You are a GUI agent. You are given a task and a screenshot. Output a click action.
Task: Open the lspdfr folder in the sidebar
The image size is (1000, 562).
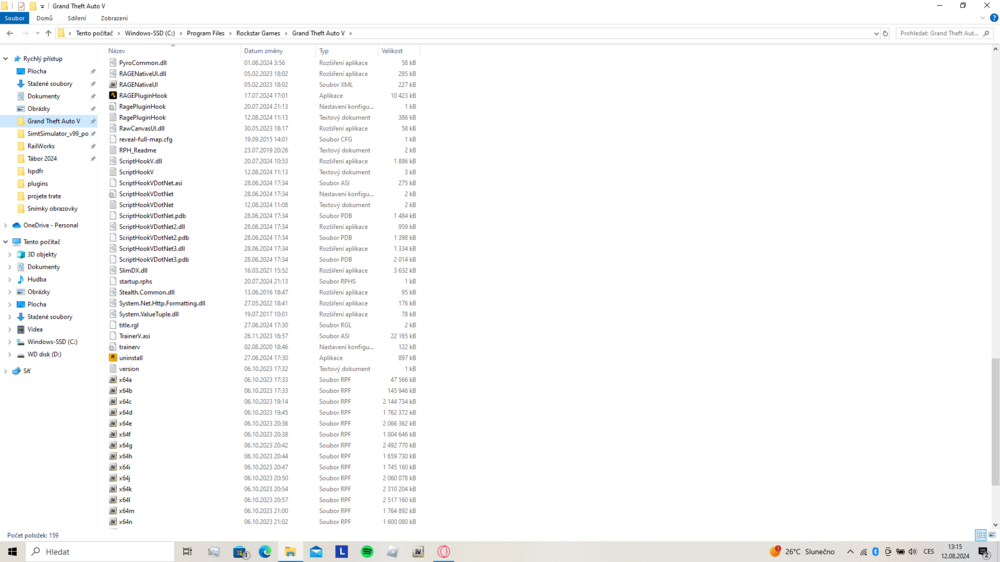pos(35,171)
